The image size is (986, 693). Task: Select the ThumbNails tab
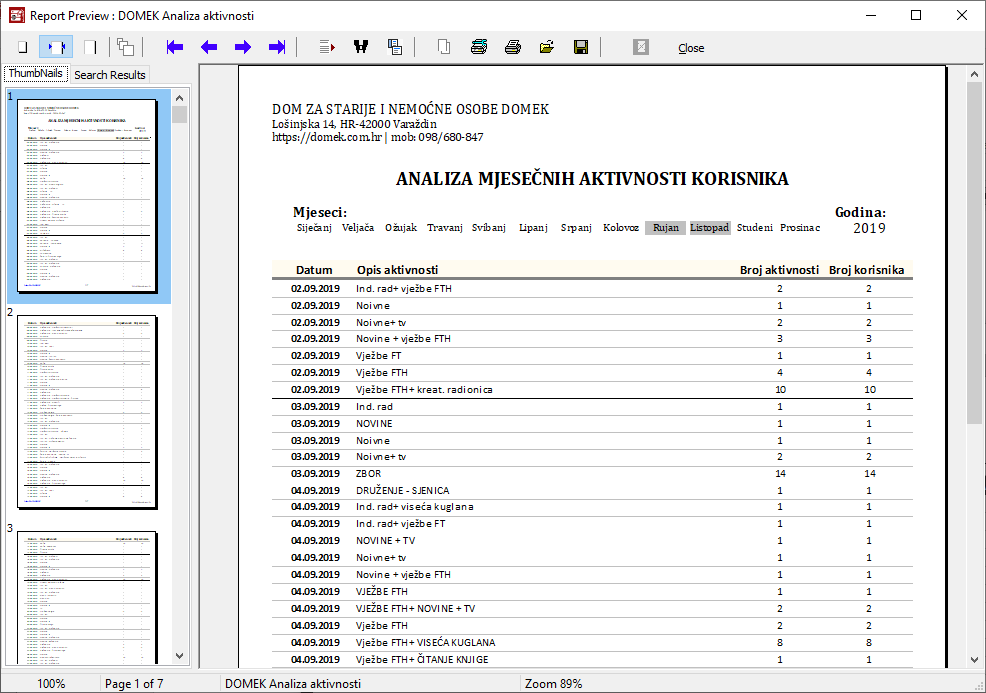36,74
